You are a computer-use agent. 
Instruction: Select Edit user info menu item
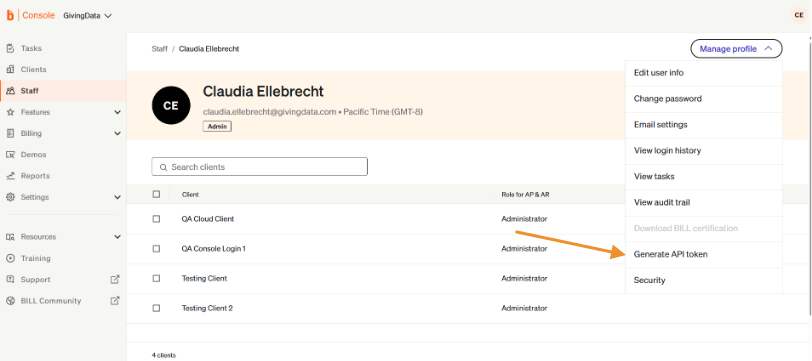coord(703,73)
